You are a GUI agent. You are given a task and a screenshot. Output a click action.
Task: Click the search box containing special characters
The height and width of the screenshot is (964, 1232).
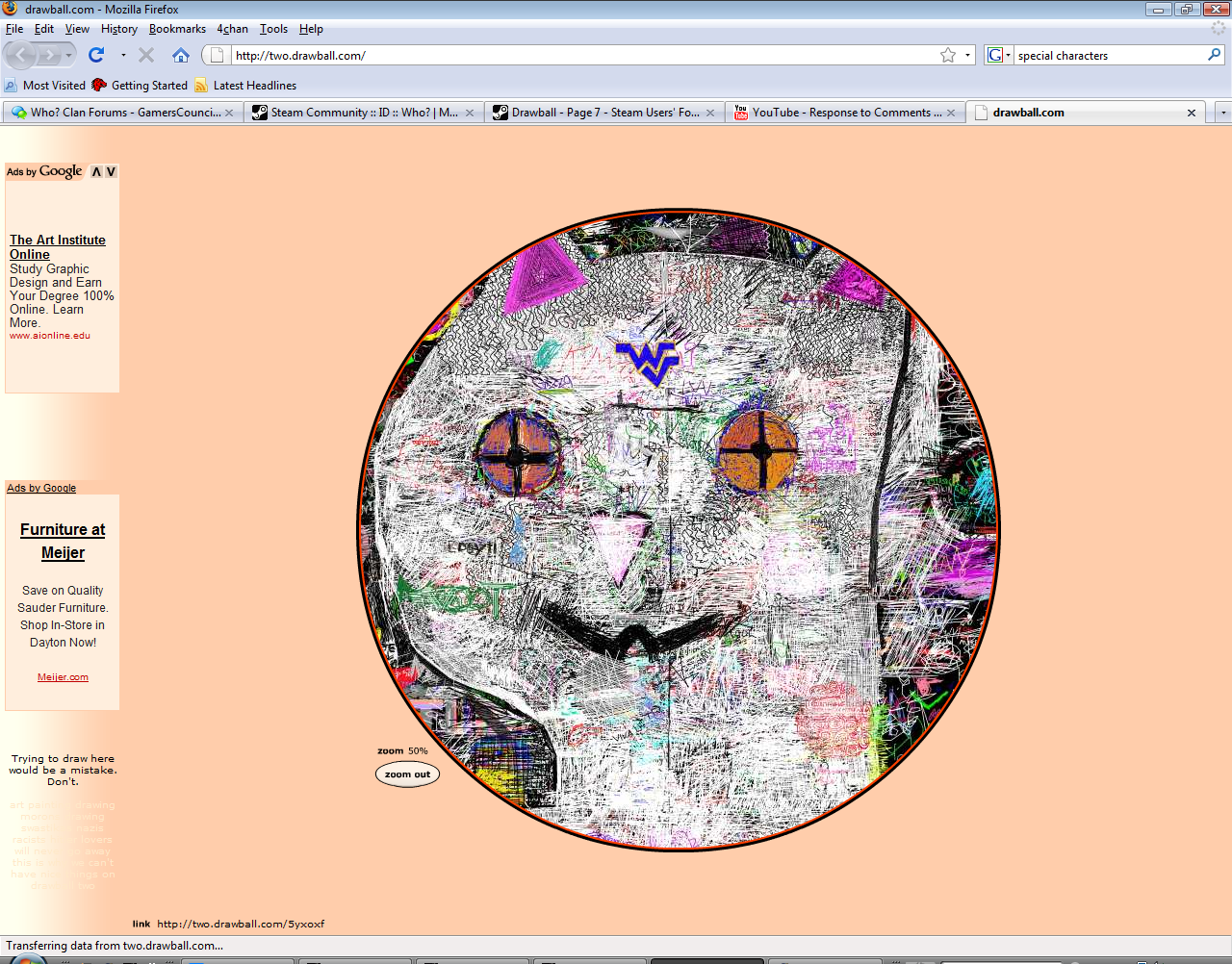(x=1110, y=55)
